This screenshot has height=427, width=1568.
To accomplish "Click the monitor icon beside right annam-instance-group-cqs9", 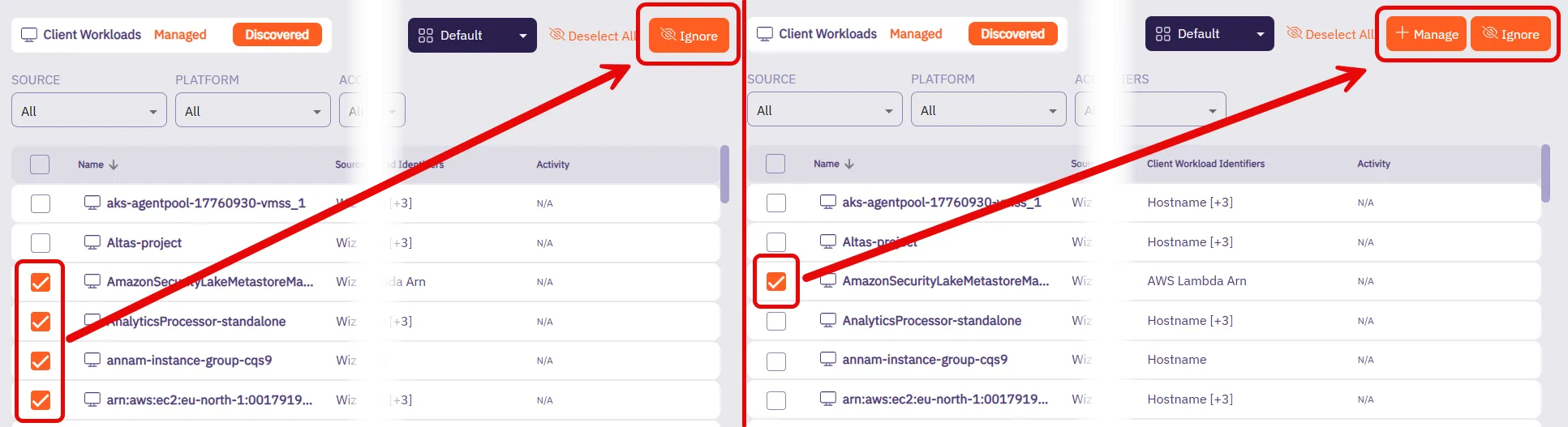I will (x=827, y=359).
